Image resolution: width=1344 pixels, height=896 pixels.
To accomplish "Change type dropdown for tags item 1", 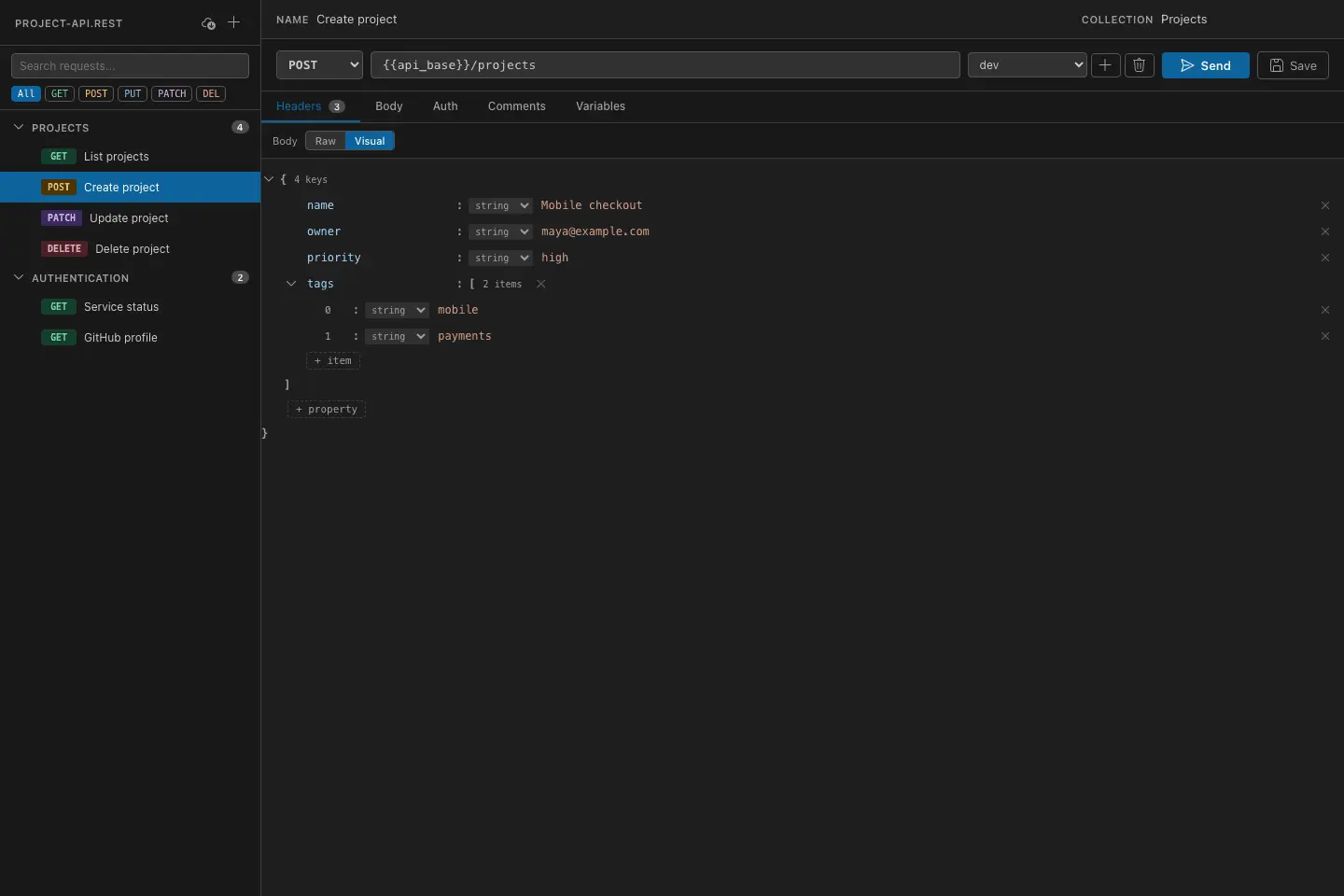I will [x=397, y=336].
